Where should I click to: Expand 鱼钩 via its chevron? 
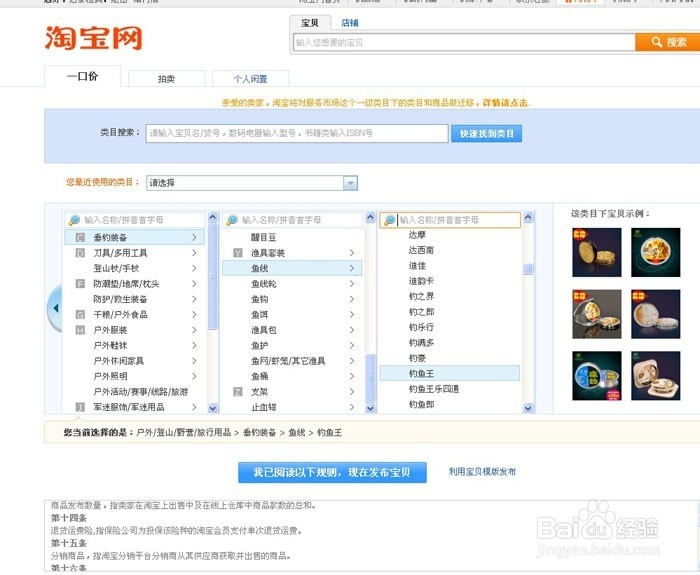point(352,299)
